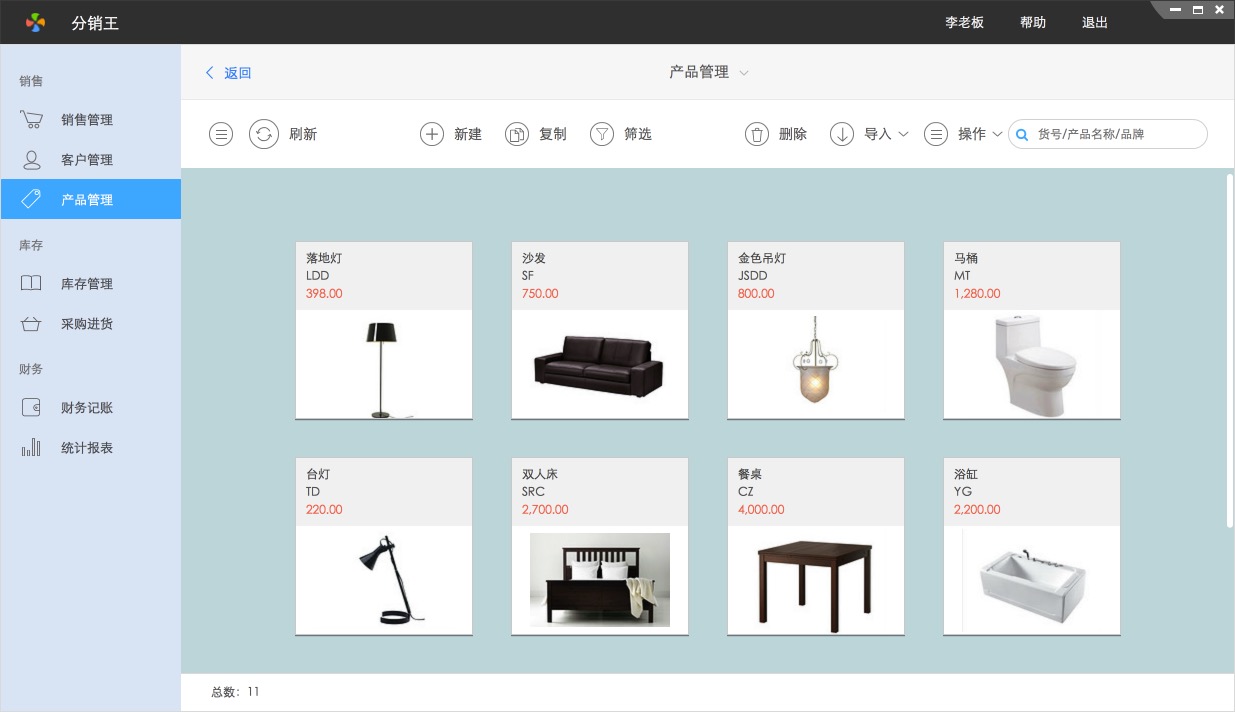Open the 帮助 help menu
Viewport: 1235px width, 712px height.
pyautogui.click(x=1032, y=22)
